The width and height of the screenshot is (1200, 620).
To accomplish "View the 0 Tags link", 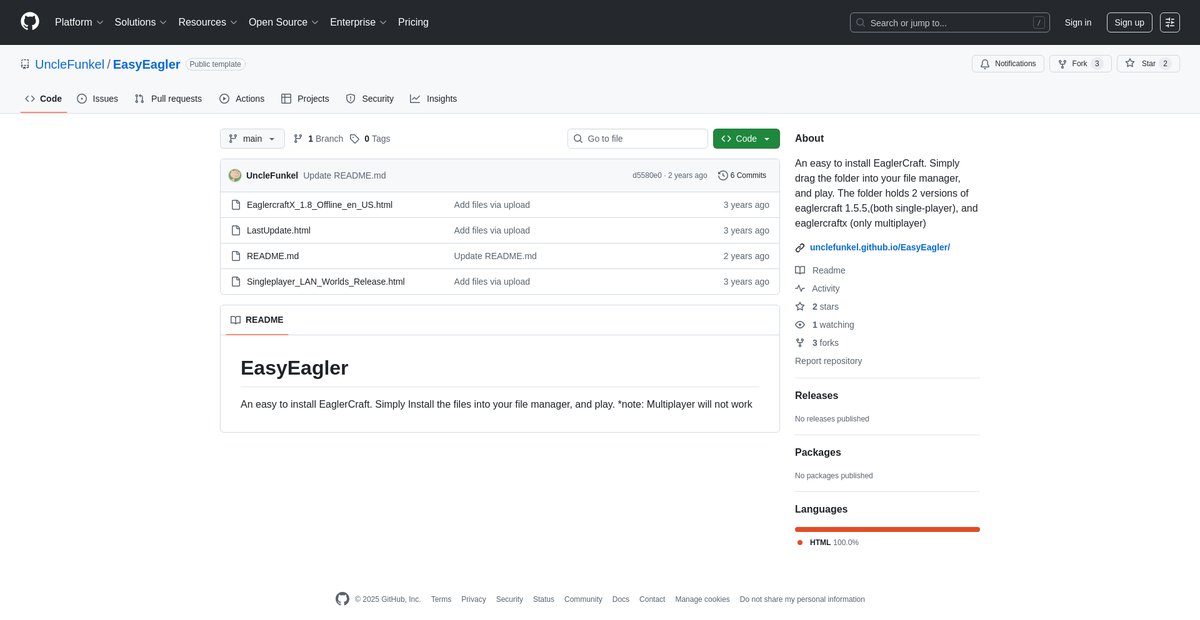I will 370,139.
